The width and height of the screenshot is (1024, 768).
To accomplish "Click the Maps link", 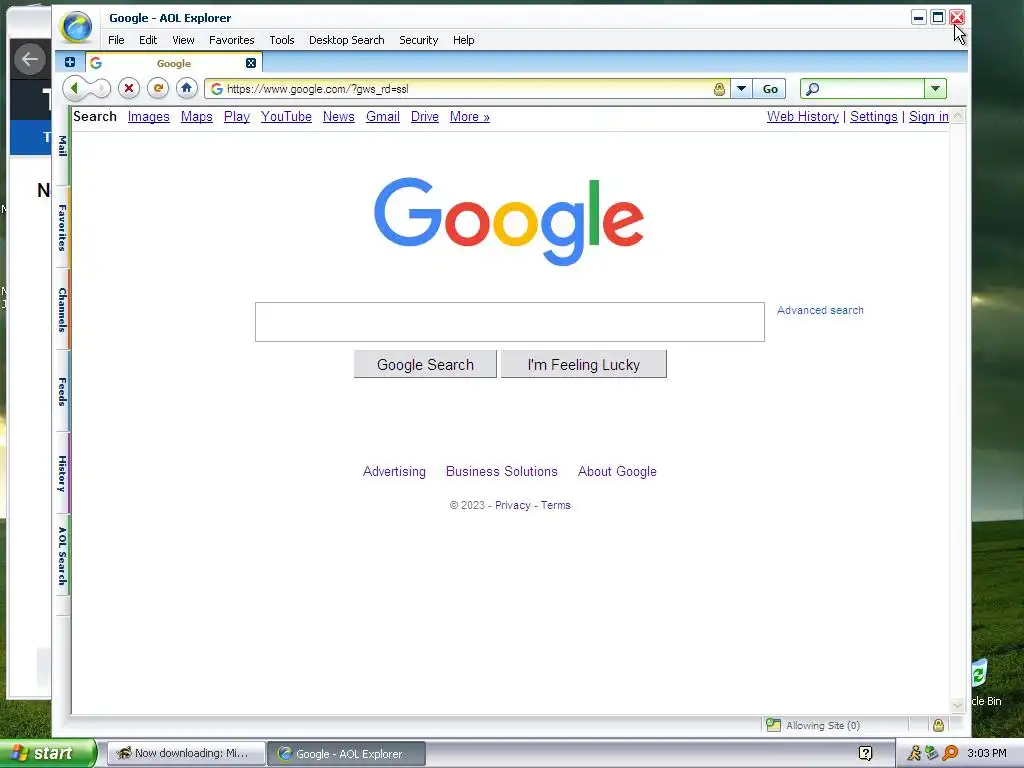I will [x=197, y=116].
